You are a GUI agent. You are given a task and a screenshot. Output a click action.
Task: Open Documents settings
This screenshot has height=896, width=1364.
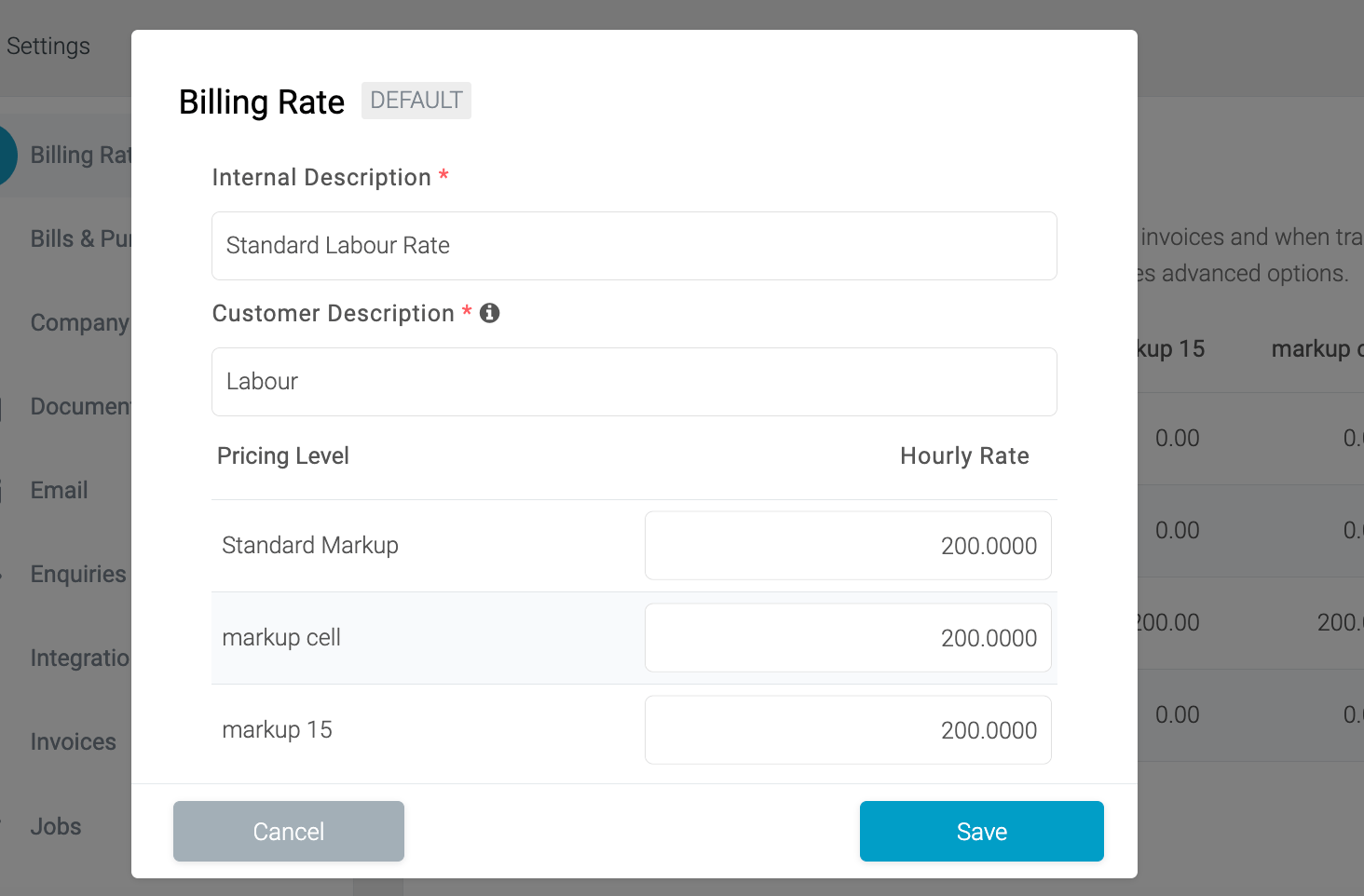[x=82, y=406]
